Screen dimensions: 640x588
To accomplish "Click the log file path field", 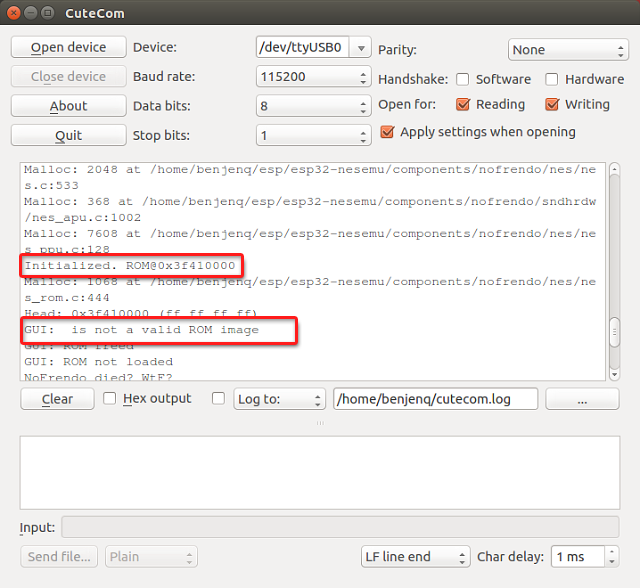I will pyautogui.click(x=436, y=399).
